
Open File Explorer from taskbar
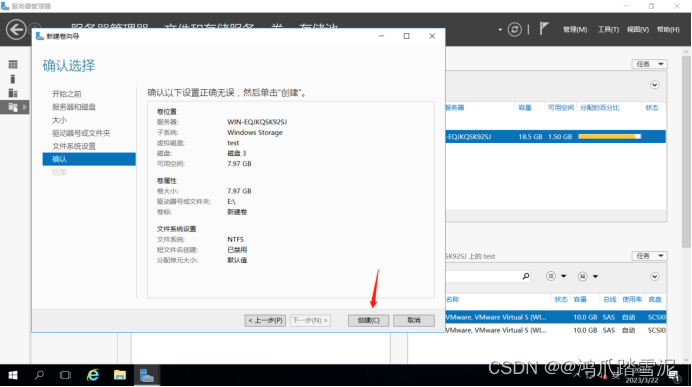120,375
